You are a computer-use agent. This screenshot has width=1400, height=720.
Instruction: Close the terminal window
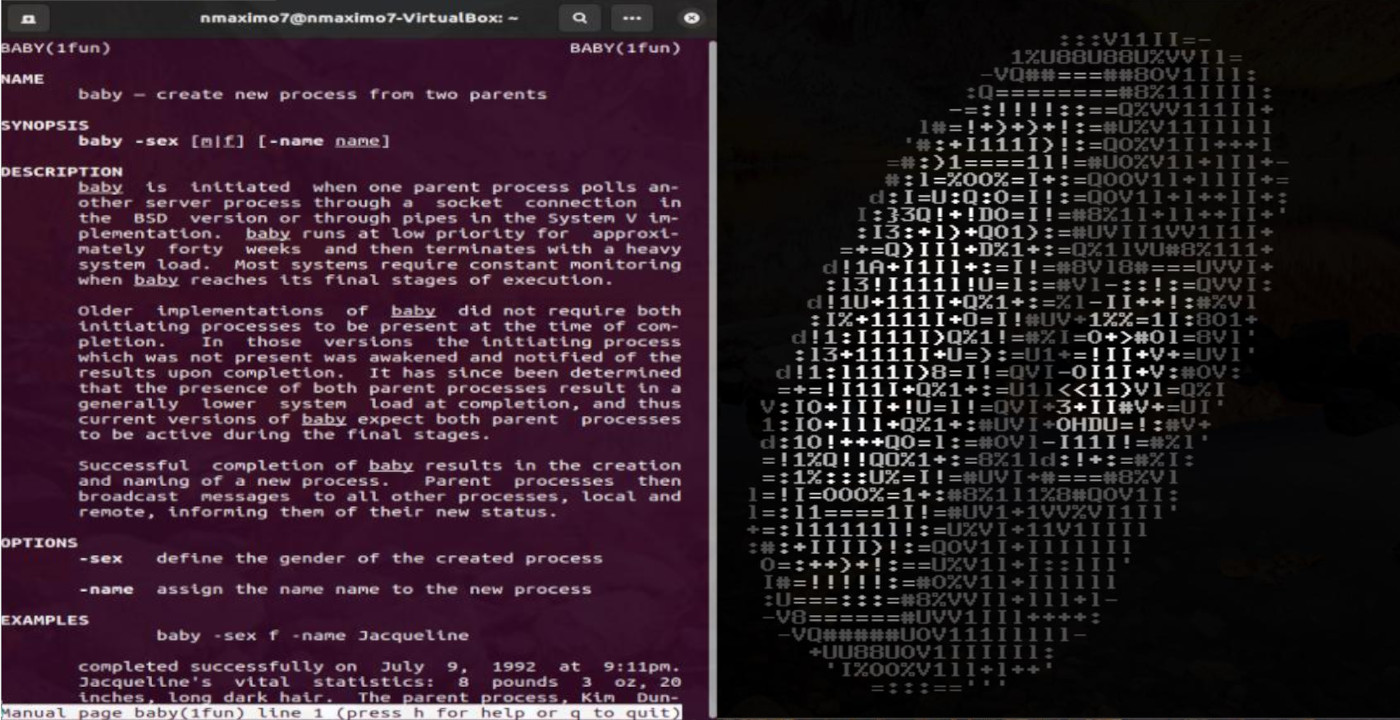[690, 18]
